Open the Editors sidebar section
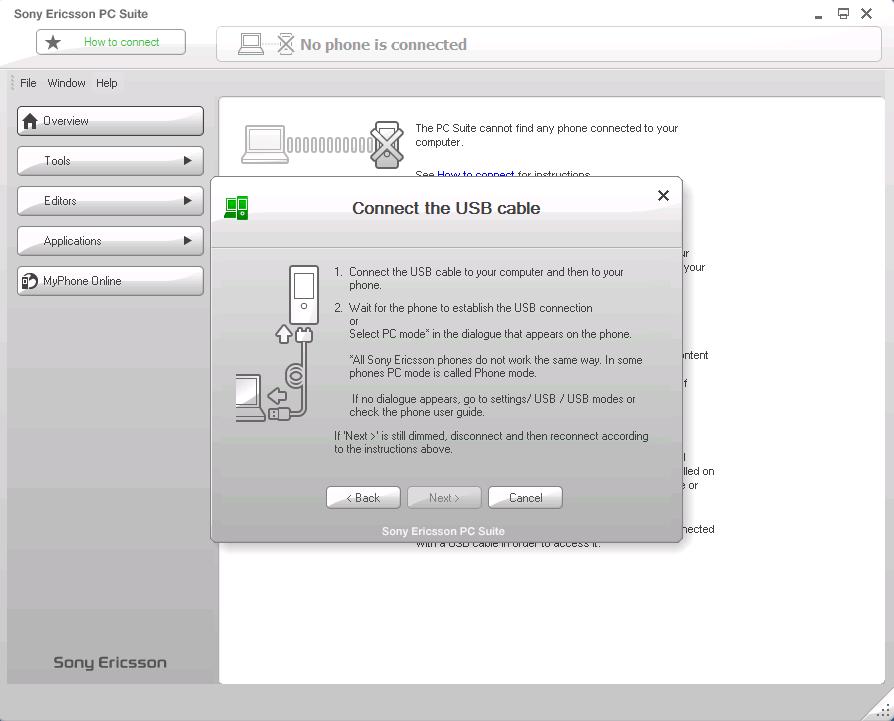The width and height of the screenshot is (894, 721). click(111, 201)
